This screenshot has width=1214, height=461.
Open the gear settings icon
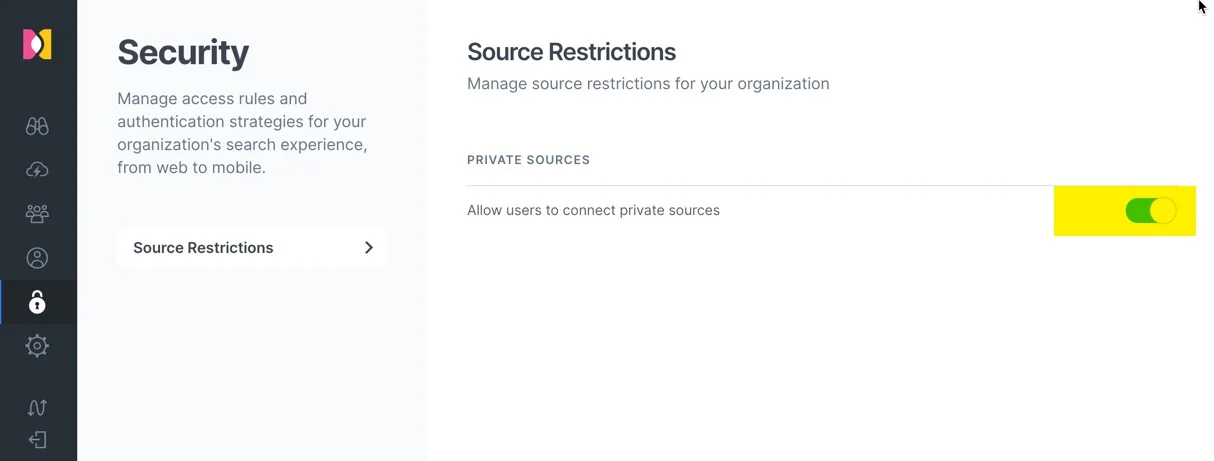point(37,346)
